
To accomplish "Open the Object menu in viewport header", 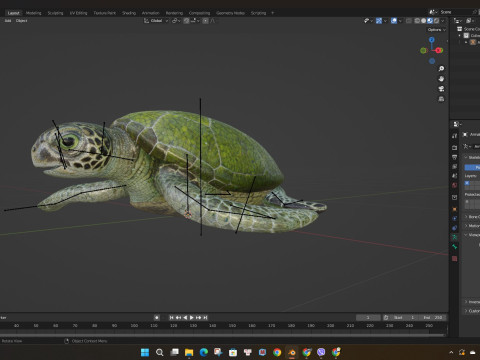I will (x=21, y=21).
